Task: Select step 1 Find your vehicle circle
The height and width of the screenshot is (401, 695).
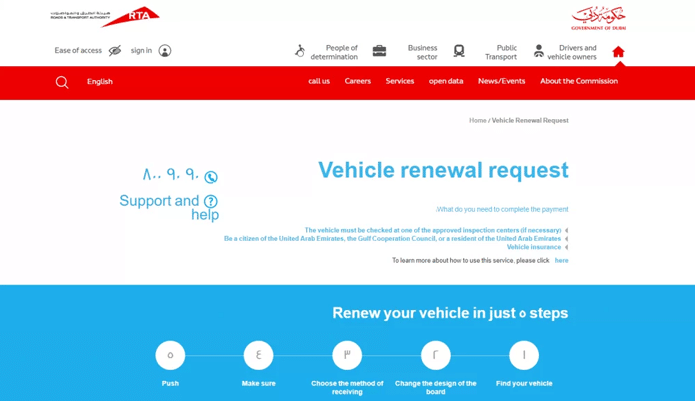Action: point(524,355)
